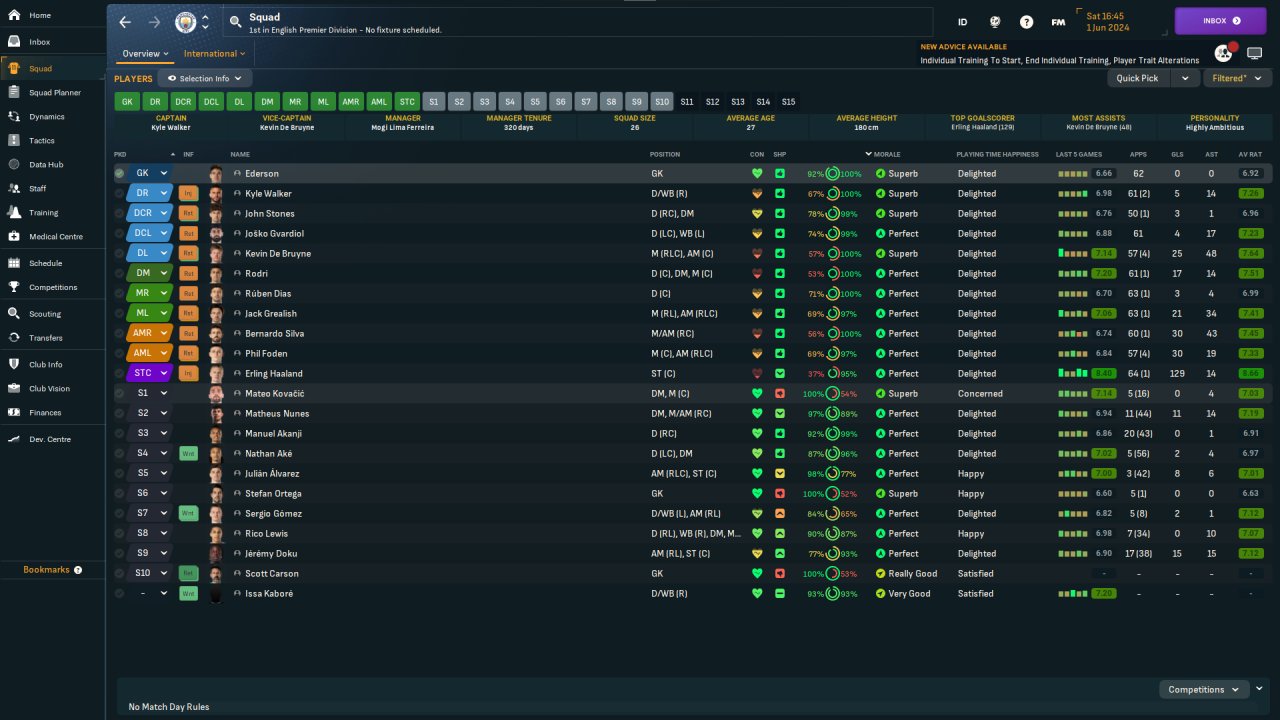Toggle the picked checkbox for Ederson
1280x720 pixels.
[120, 173]
